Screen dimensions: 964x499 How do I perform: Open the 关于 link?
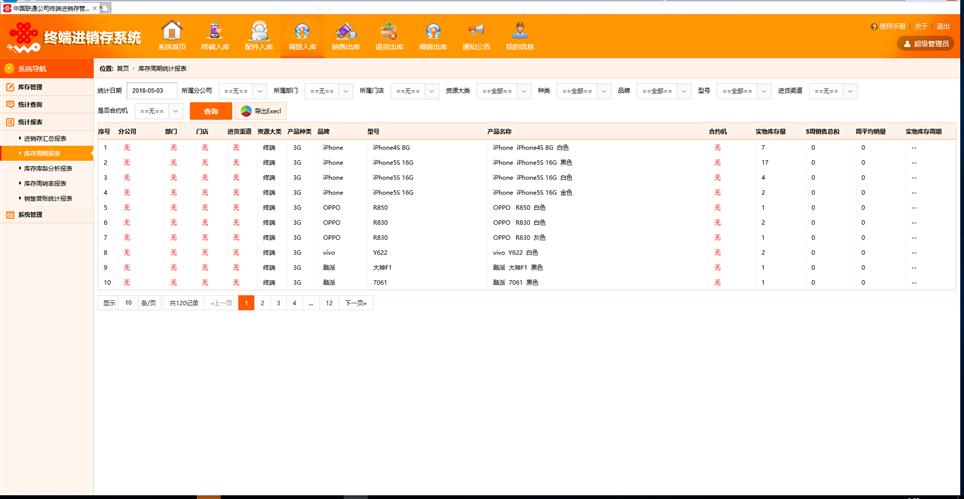pyautogui.click(x=920, y=26)
